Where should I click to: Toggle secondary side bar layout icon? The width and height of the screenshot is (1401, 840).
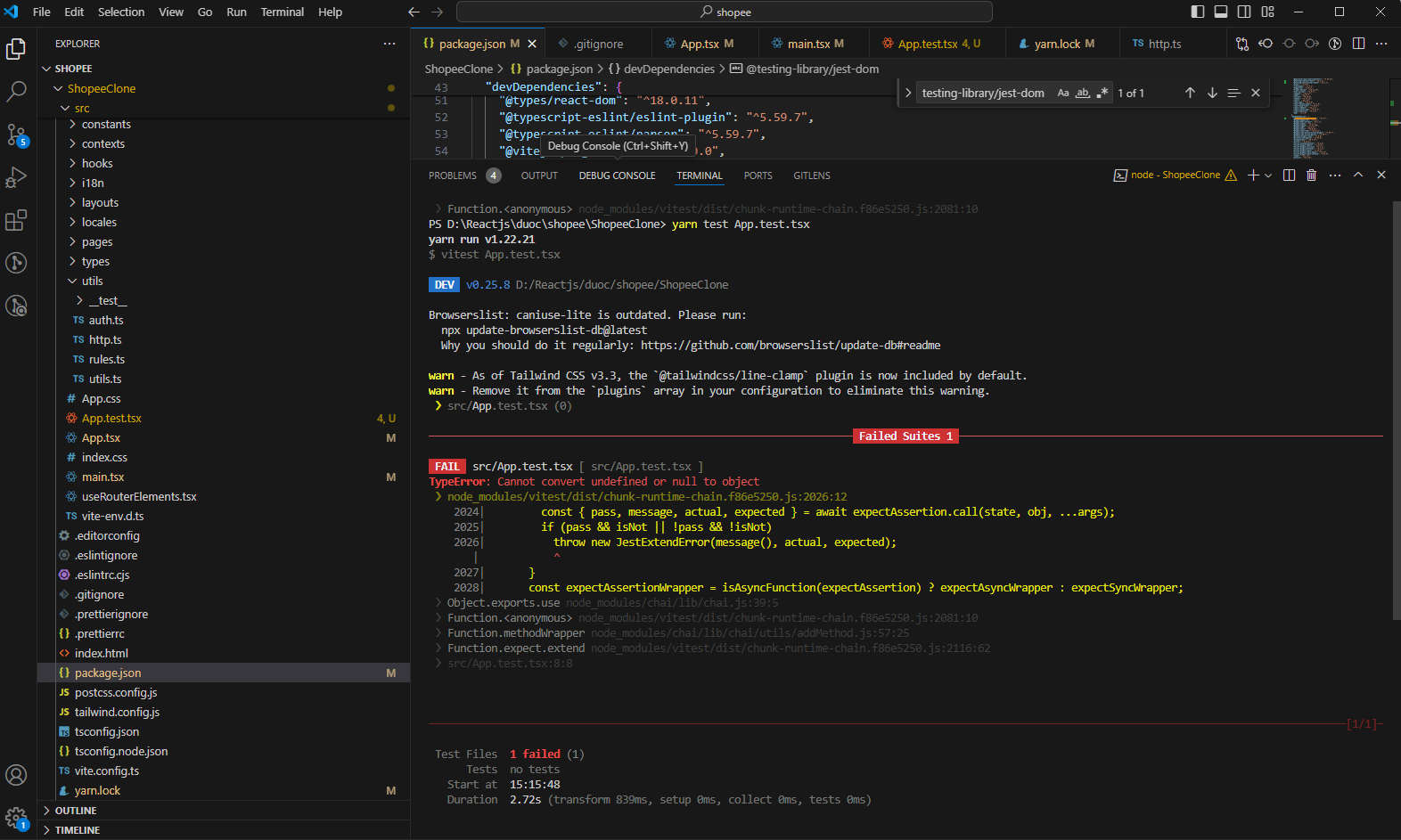tap(1244, 12)
